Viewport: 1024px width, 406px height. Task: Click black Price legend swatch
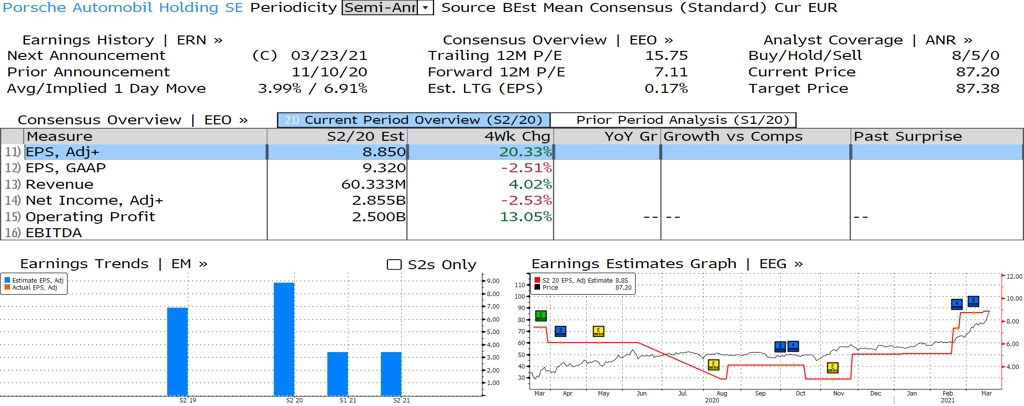click(x=537, y=287)
